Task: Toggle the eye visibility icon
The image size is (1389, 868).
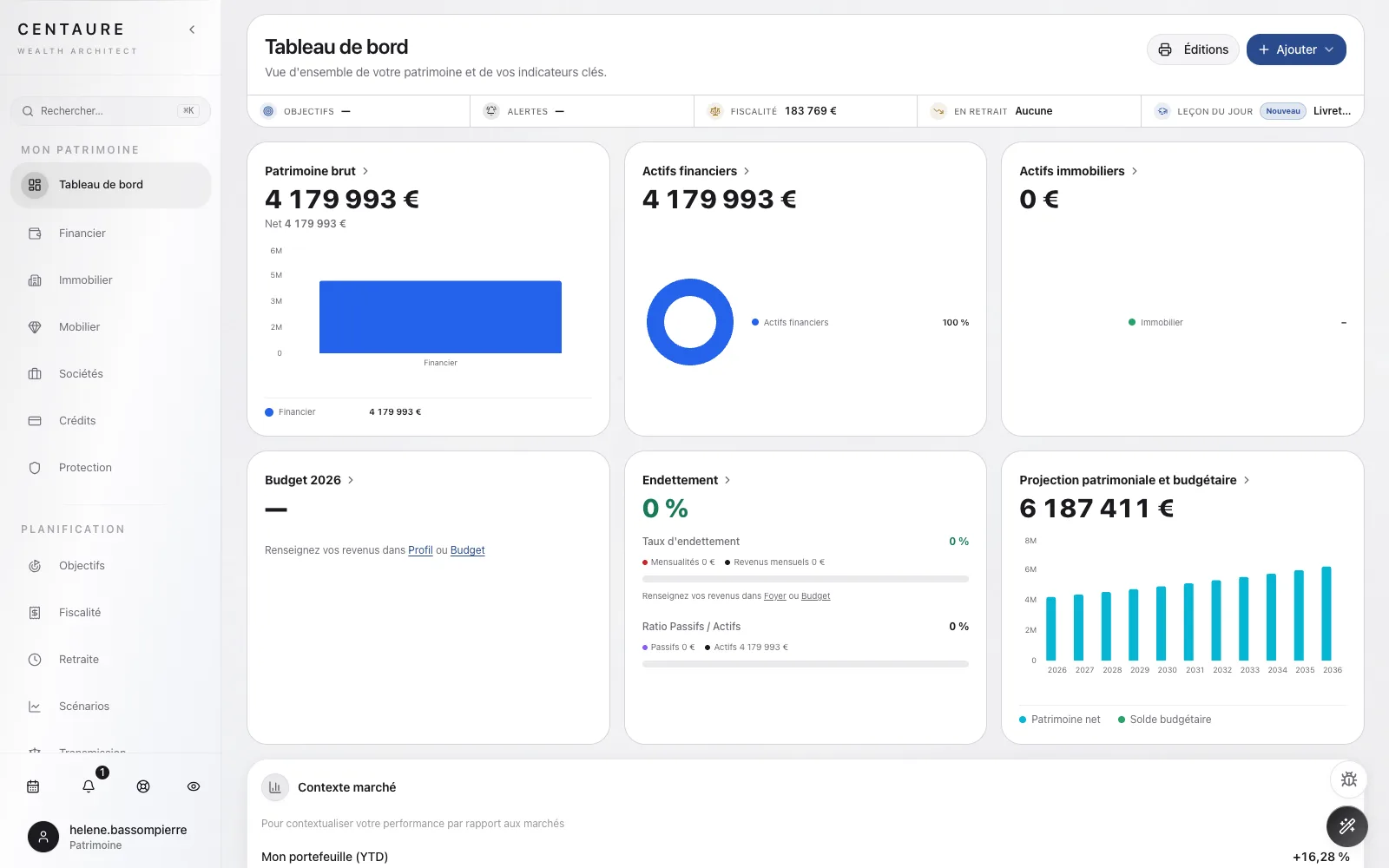Action: (x=194, y=786)
